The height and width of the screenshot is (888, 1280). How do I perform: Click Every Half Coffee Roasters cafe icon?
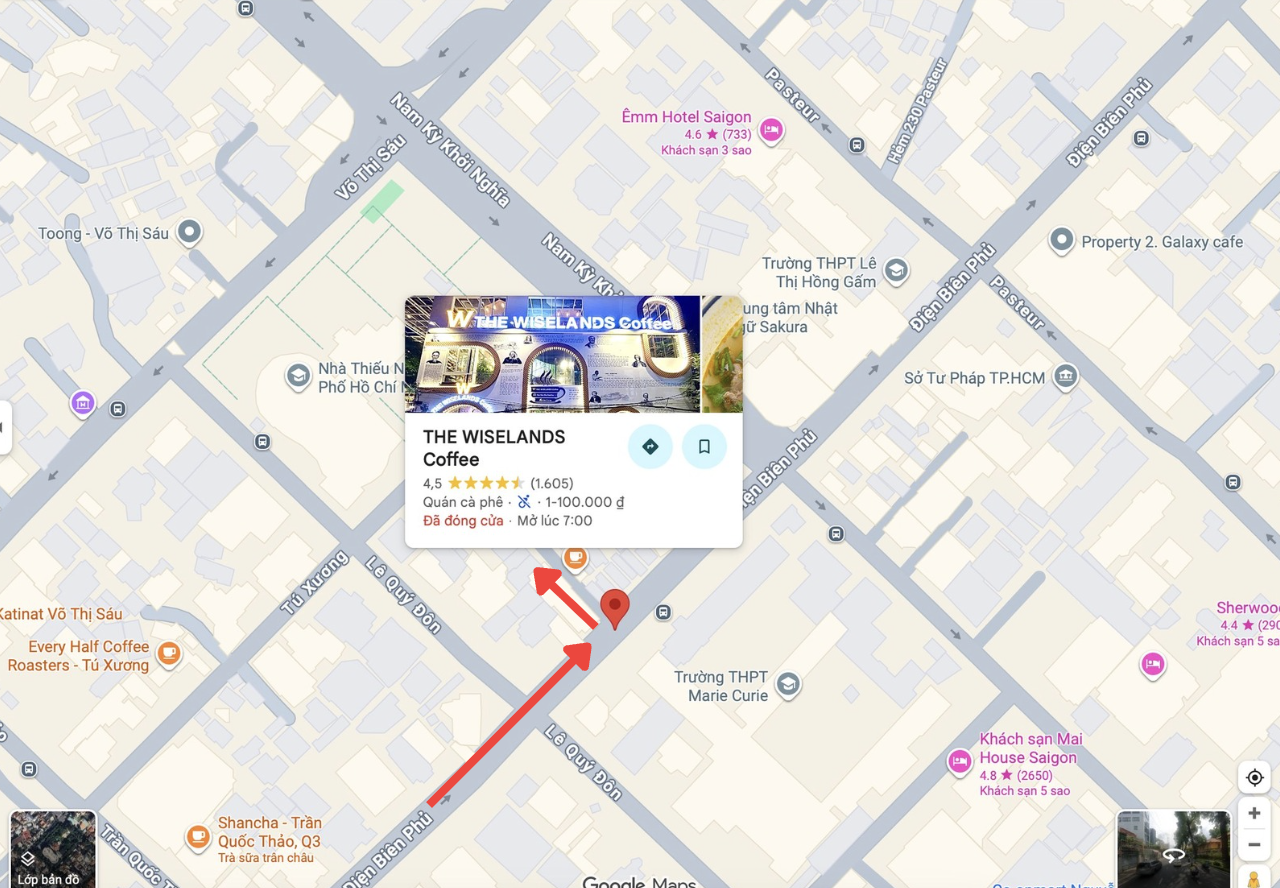point(169,654)
